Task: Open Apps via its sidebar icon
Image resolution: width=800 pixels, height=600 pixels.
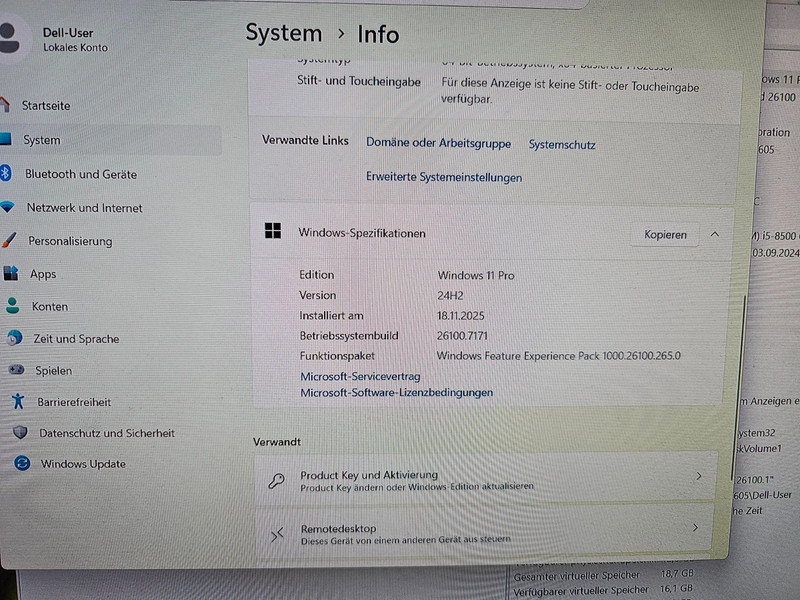Action: coord(11,273)
